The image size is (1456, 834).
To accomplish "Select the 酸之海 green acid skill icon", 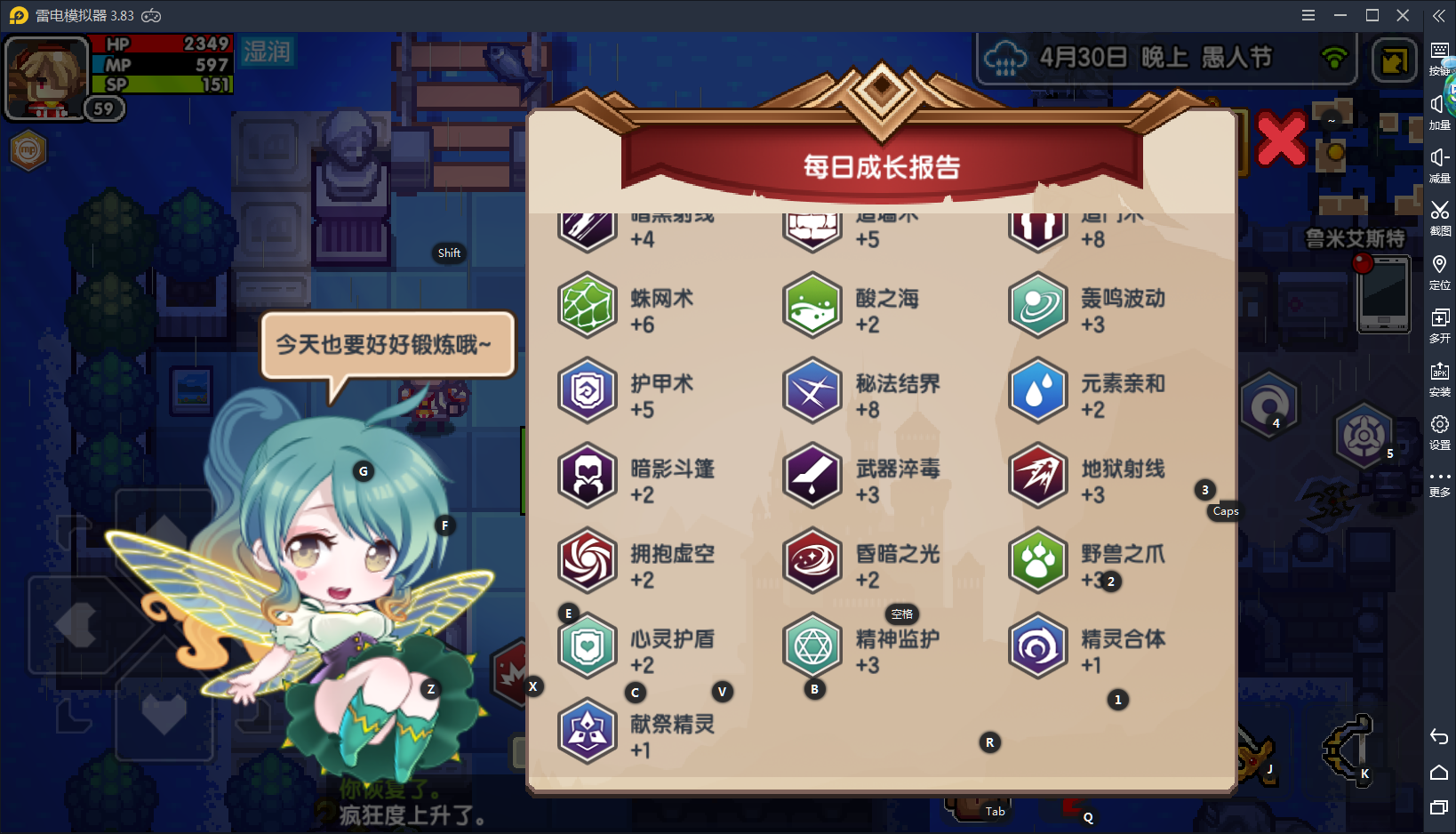I will pyautogui.click(x=812, y=306).
